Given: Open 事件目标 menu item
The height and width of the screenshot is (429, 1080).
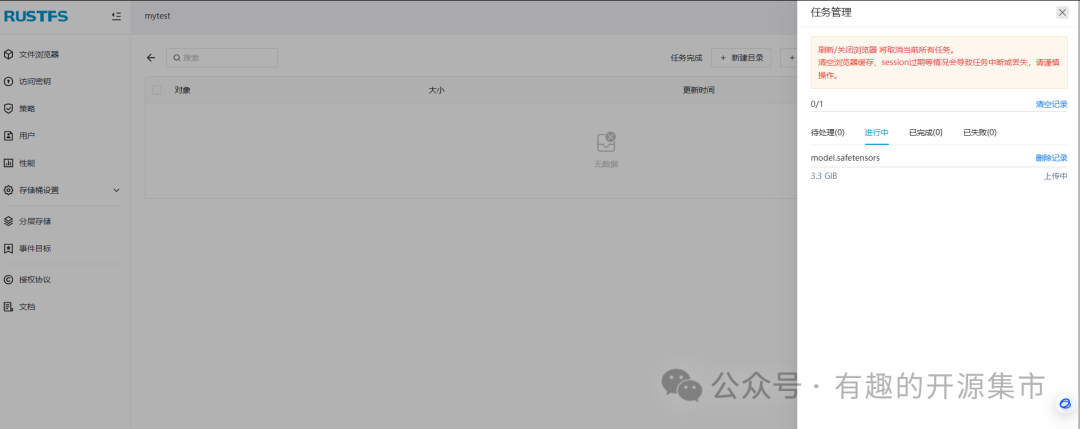Looking at the screenshot, I should point(34,249).
